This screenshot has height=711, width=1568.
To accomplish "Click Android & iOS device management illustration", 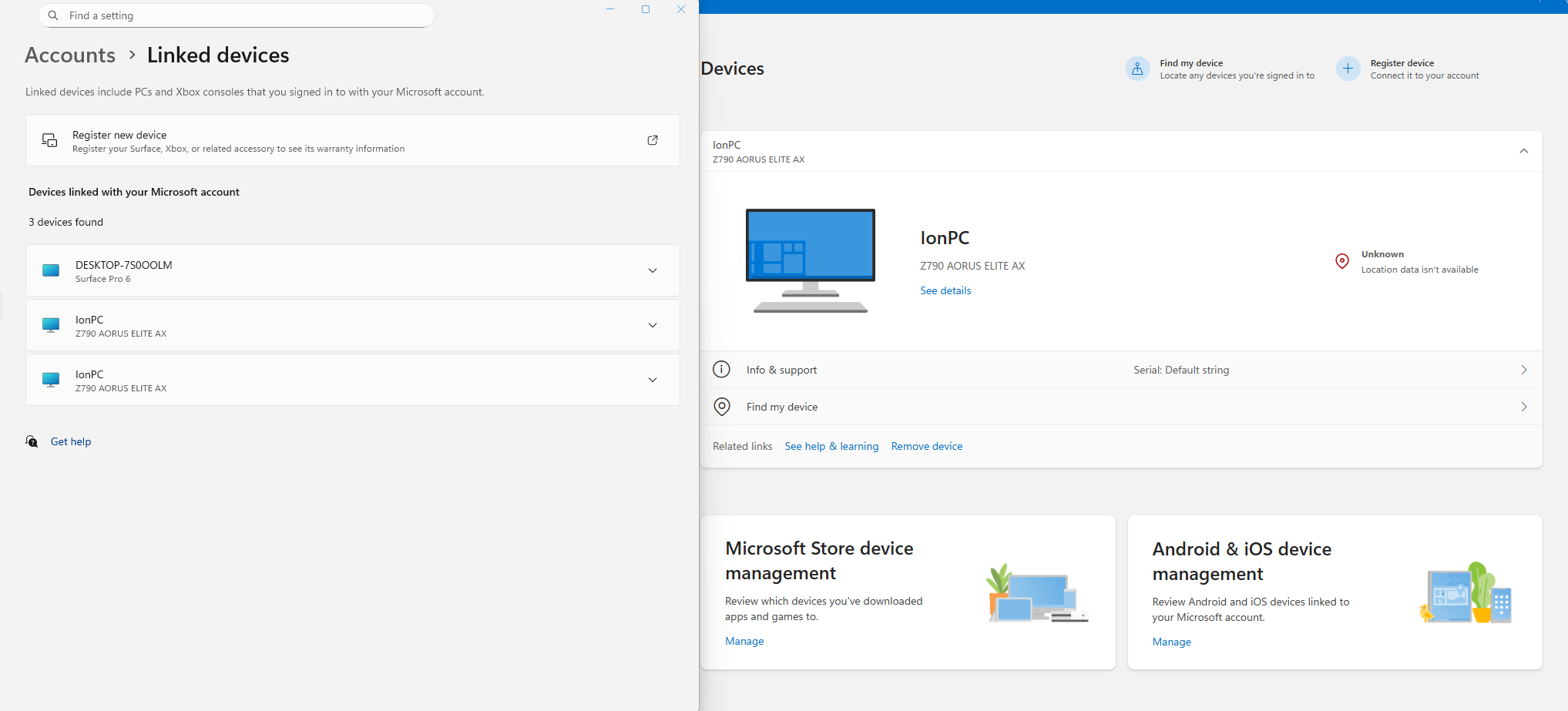I will (1466, 592).
